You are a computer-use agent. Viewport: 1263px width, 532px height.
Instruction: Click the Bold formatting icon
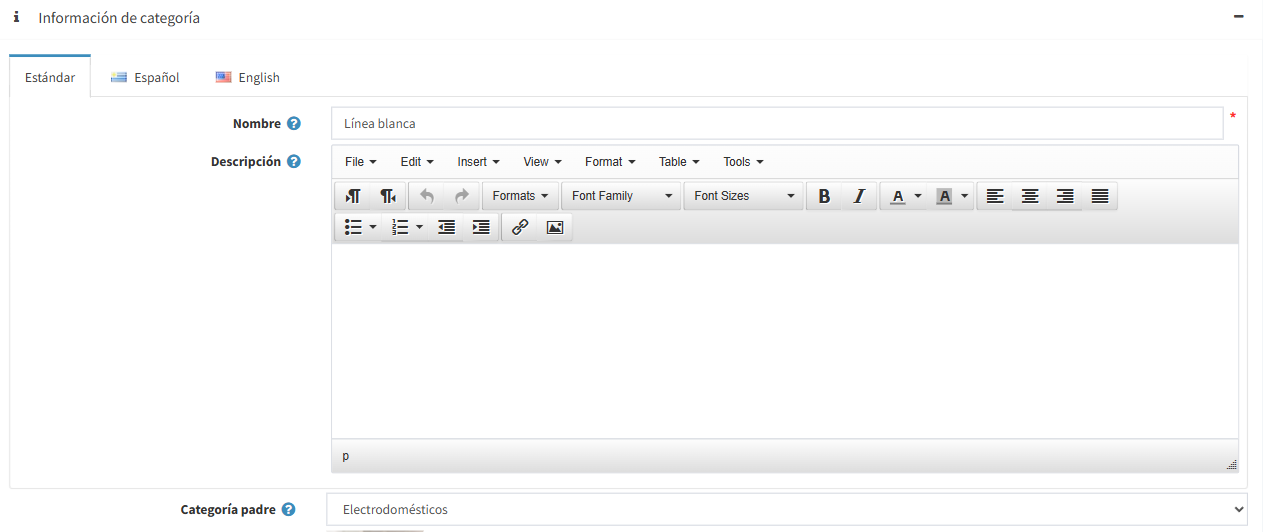coord(824,196)
